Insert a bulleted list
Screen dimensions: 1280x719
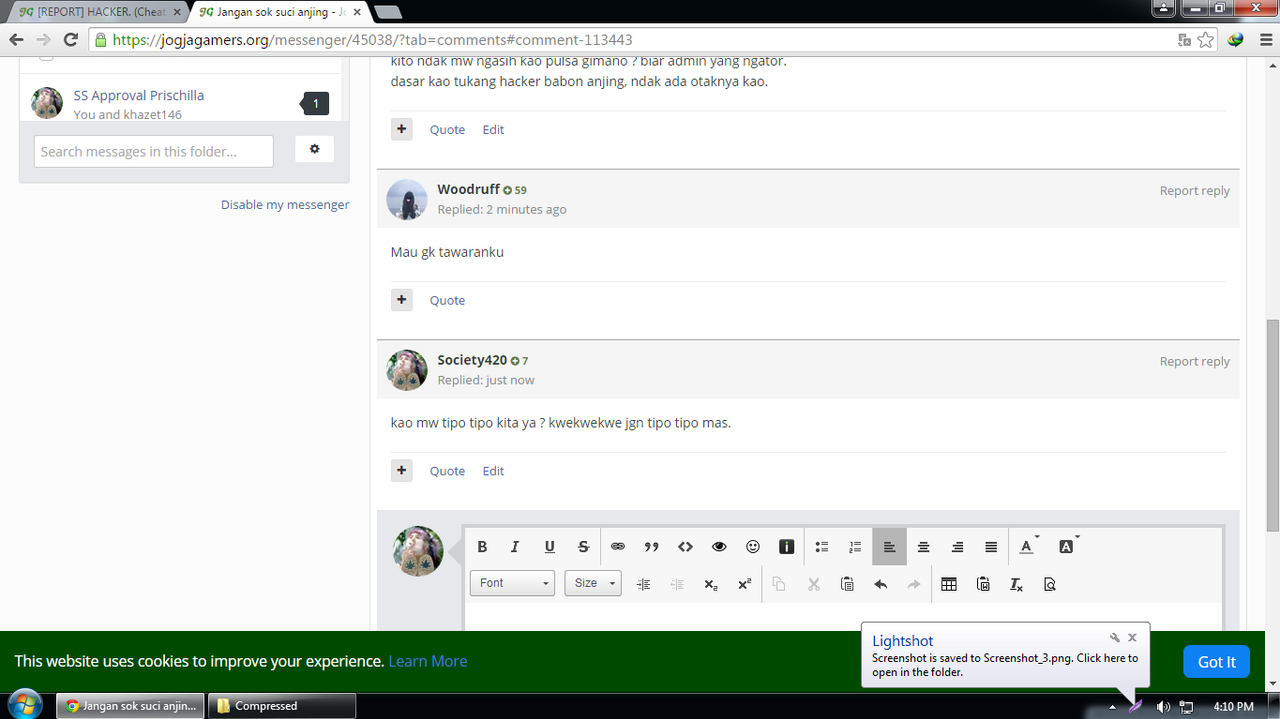coord(822,547)
